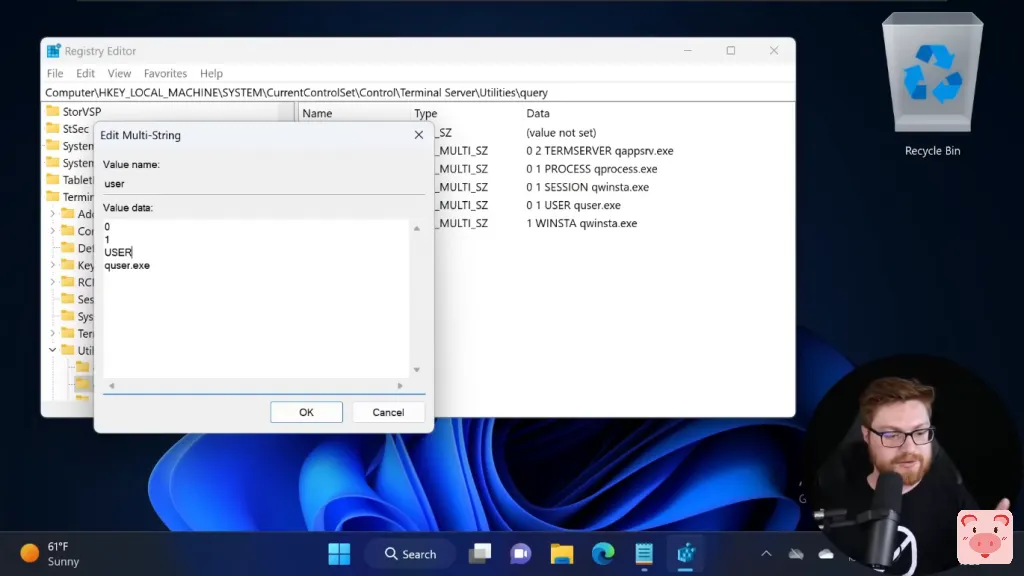Viewport: 1024px width, 576px height.
Task: Open Microsoft Edge from the taskbar
Action: point(602,554)
